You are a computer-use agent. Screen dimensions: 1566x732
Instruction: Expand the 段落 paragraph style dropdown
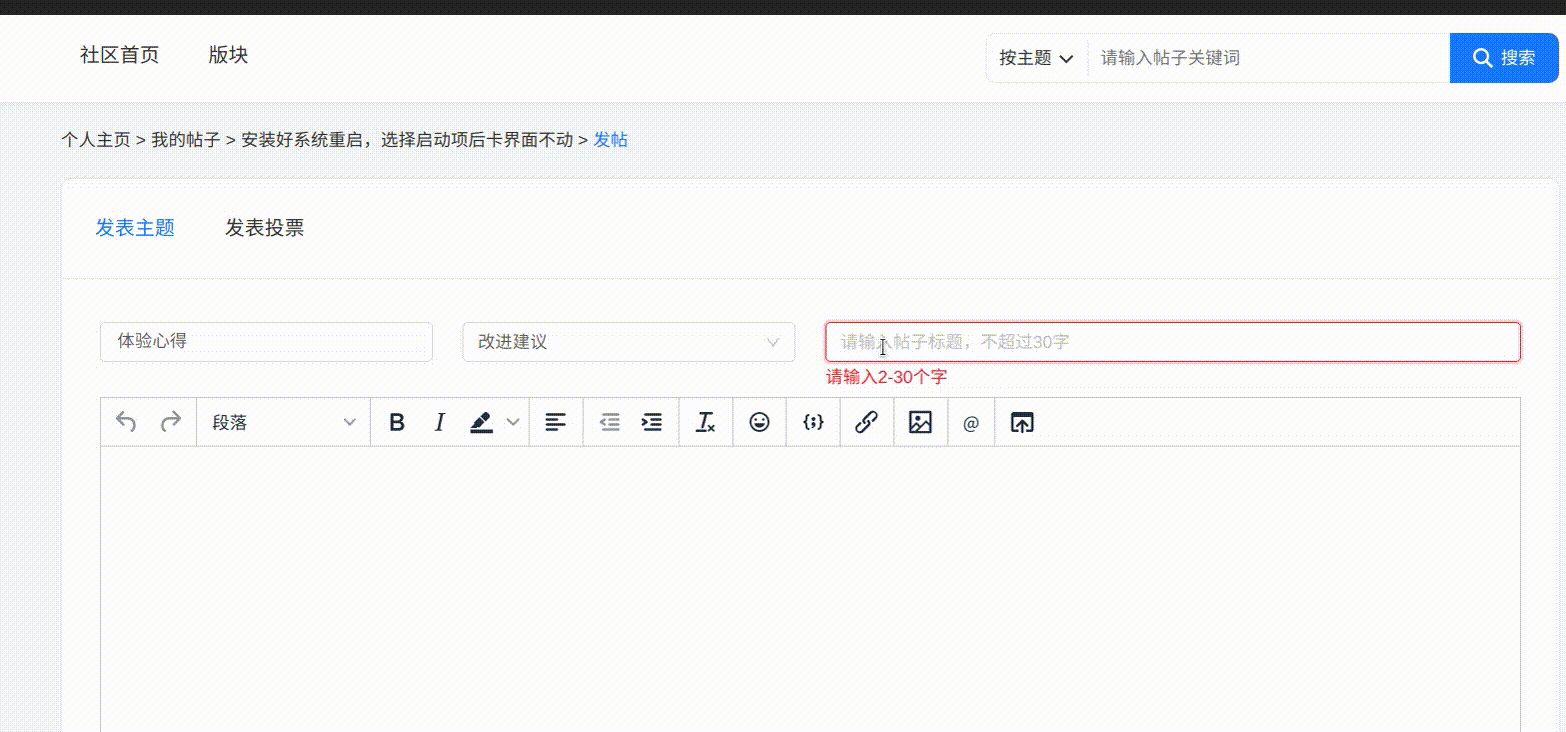click(x=284, y=422)
